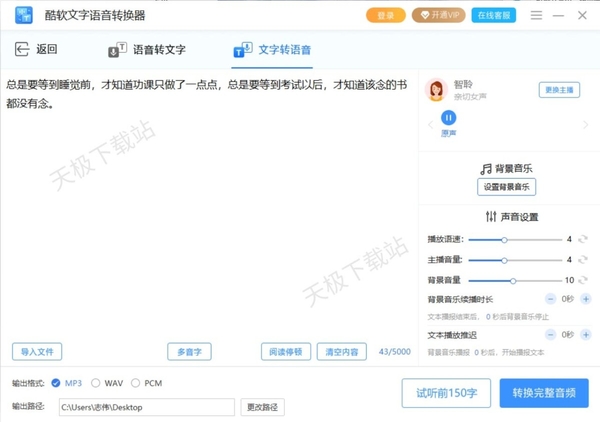The width and height of the screenshot is (600, 422).
Task: Adjust the 背景音量 slider handle
Action: pos(513,281)
